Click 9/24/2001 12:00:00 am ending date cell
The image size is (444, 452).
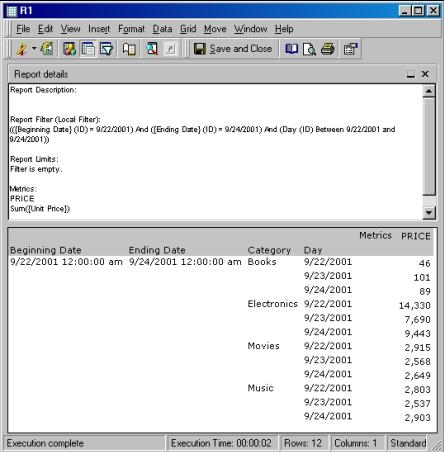coord(185,262)
